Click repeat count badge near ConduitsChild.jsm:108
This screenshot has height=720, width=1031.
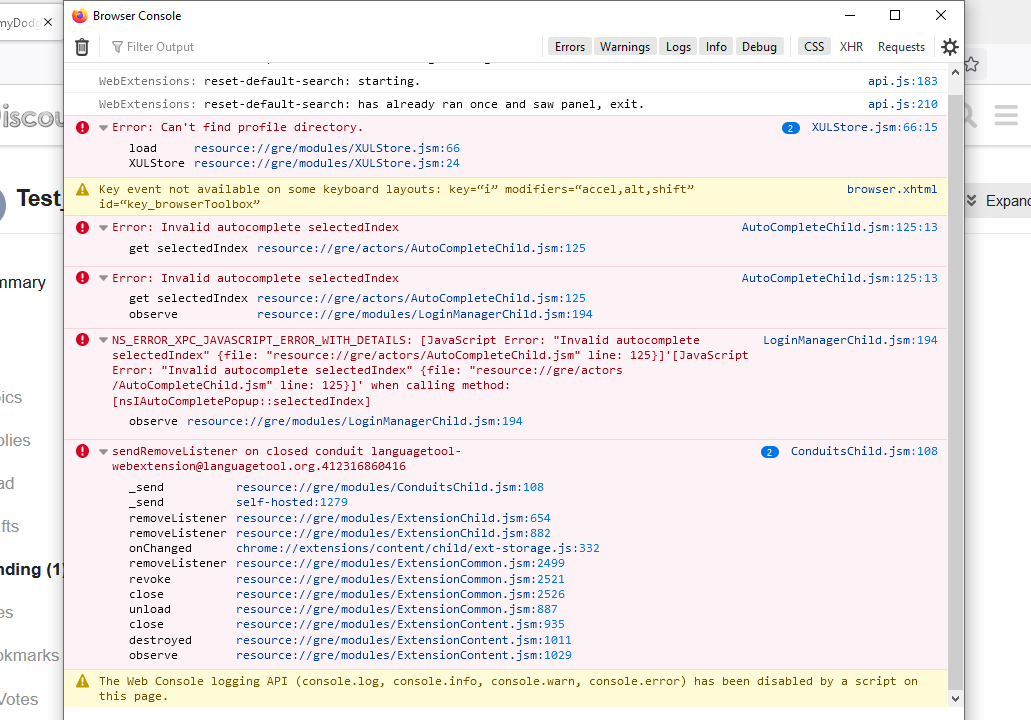[769, 452]
